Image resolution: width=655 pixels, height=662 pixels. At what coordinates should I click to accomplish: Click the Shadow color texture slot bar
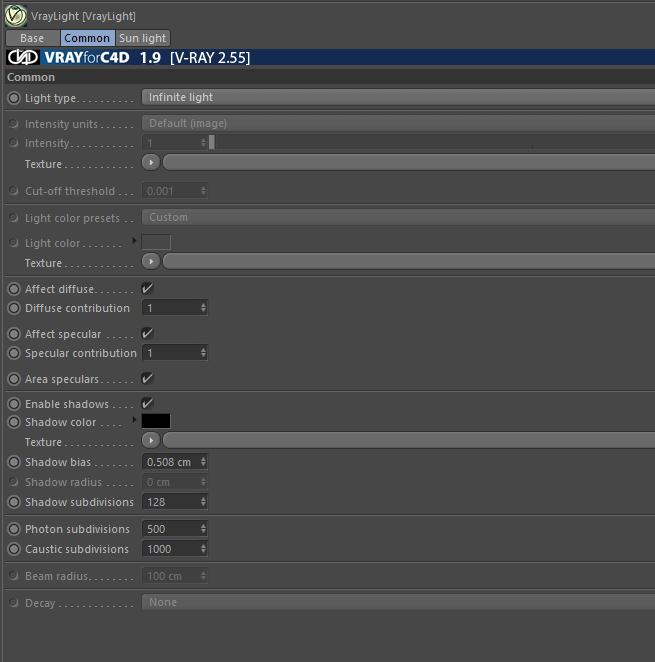coord(409,441)
